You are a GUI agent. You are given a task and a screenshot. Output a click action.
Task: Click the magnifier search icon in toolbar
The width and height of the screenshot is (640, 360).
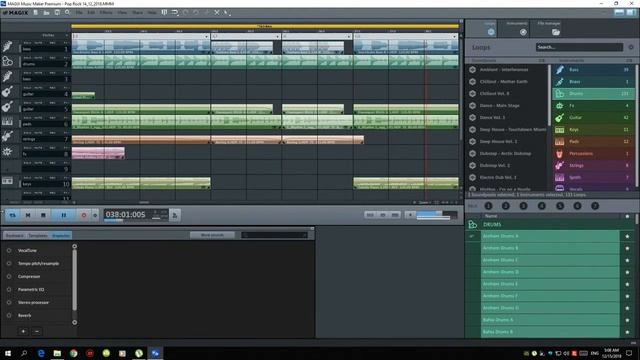click(67, 13)
